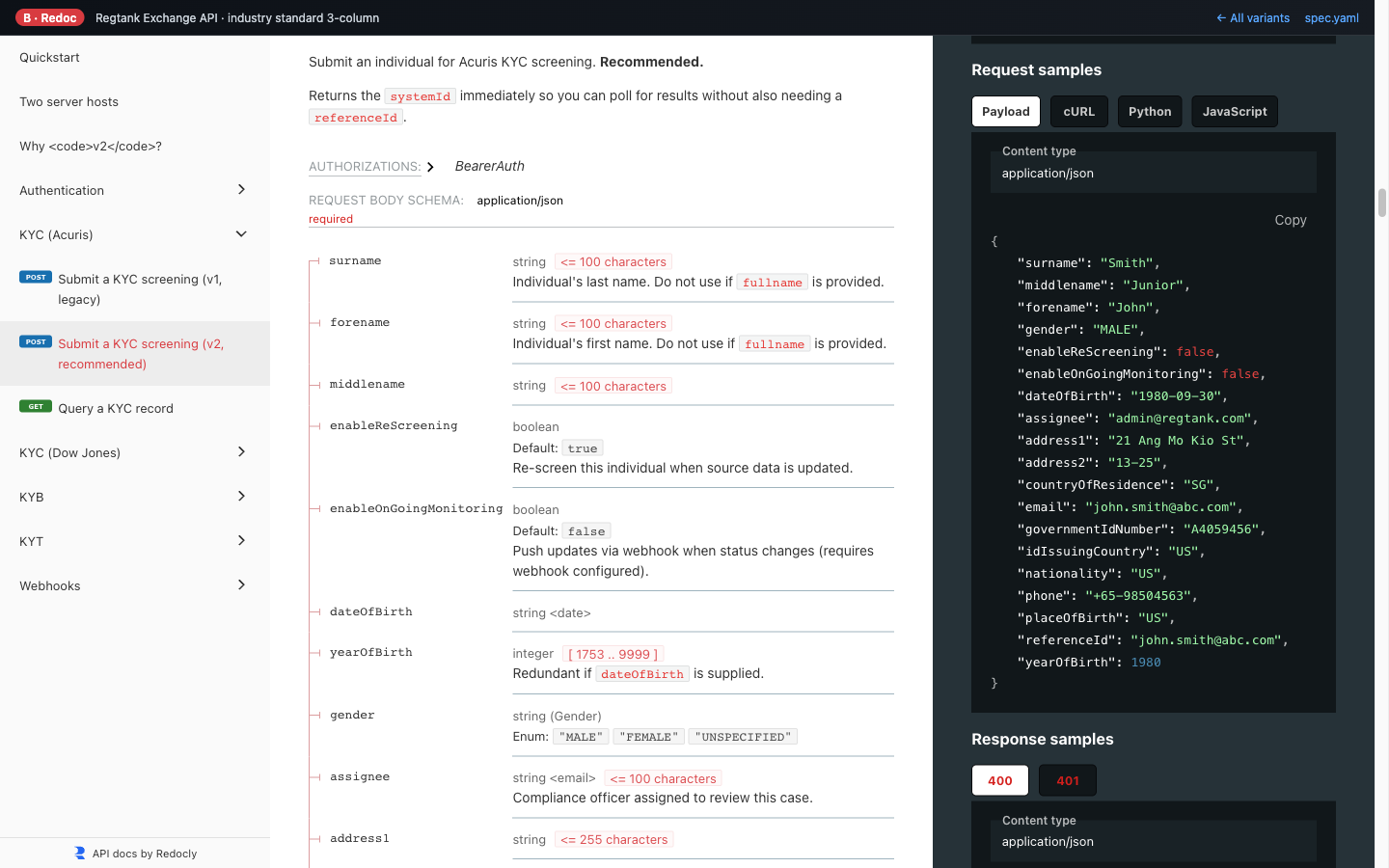Click the surname field name

(x=355, y=260)
